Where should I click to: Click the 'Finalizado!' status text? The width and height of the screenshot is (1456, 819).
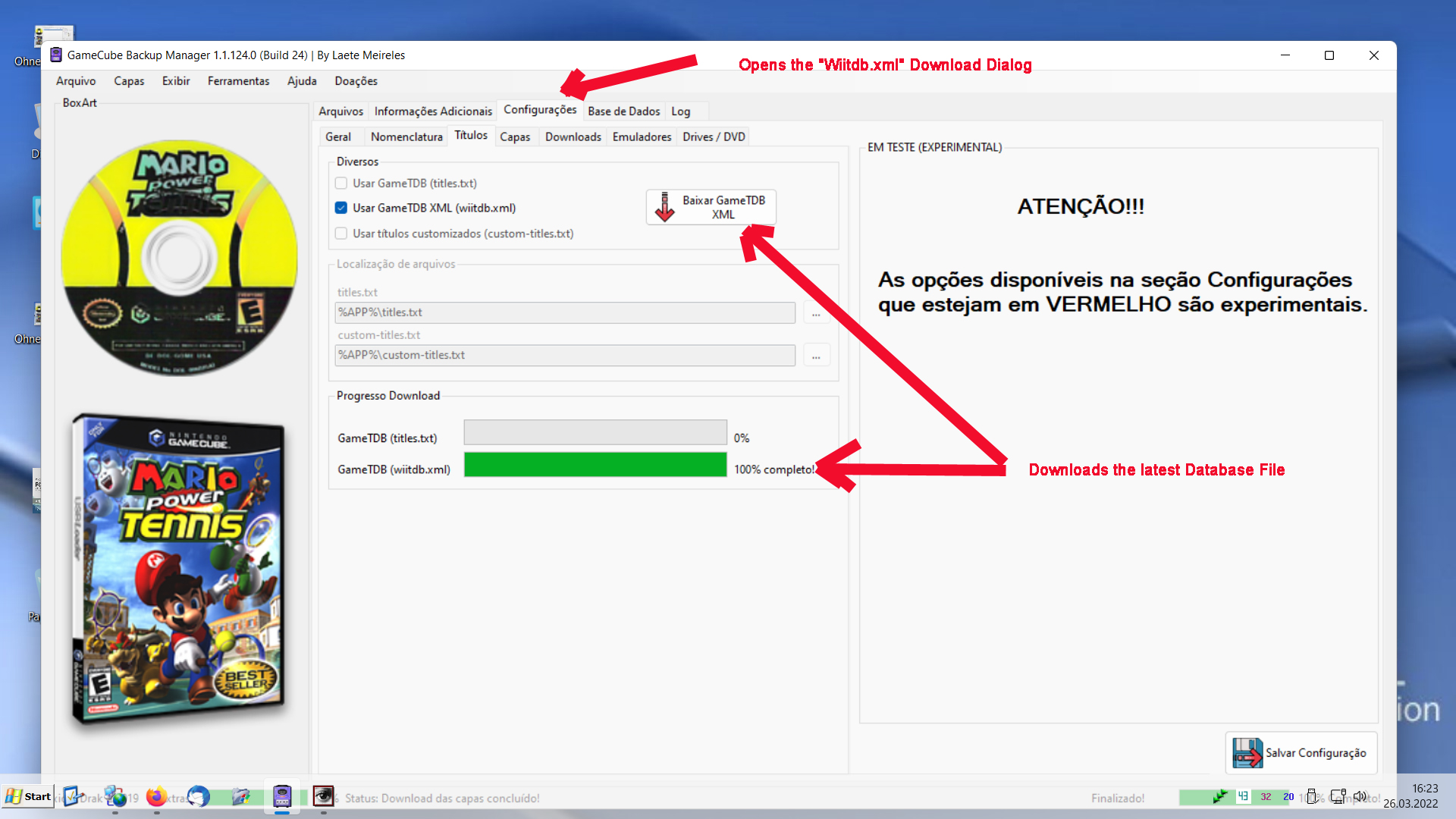click(1118, 799)
